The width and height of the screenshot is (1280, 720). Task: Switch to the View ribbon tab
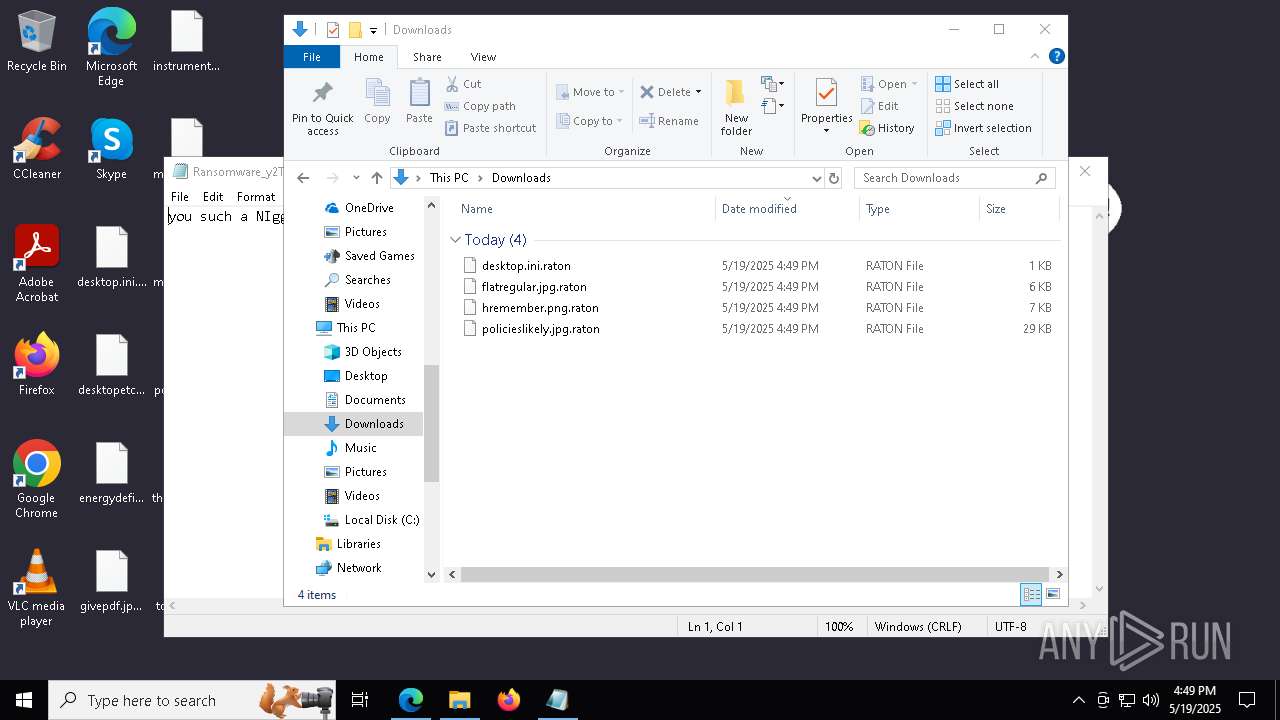point(483,57)
